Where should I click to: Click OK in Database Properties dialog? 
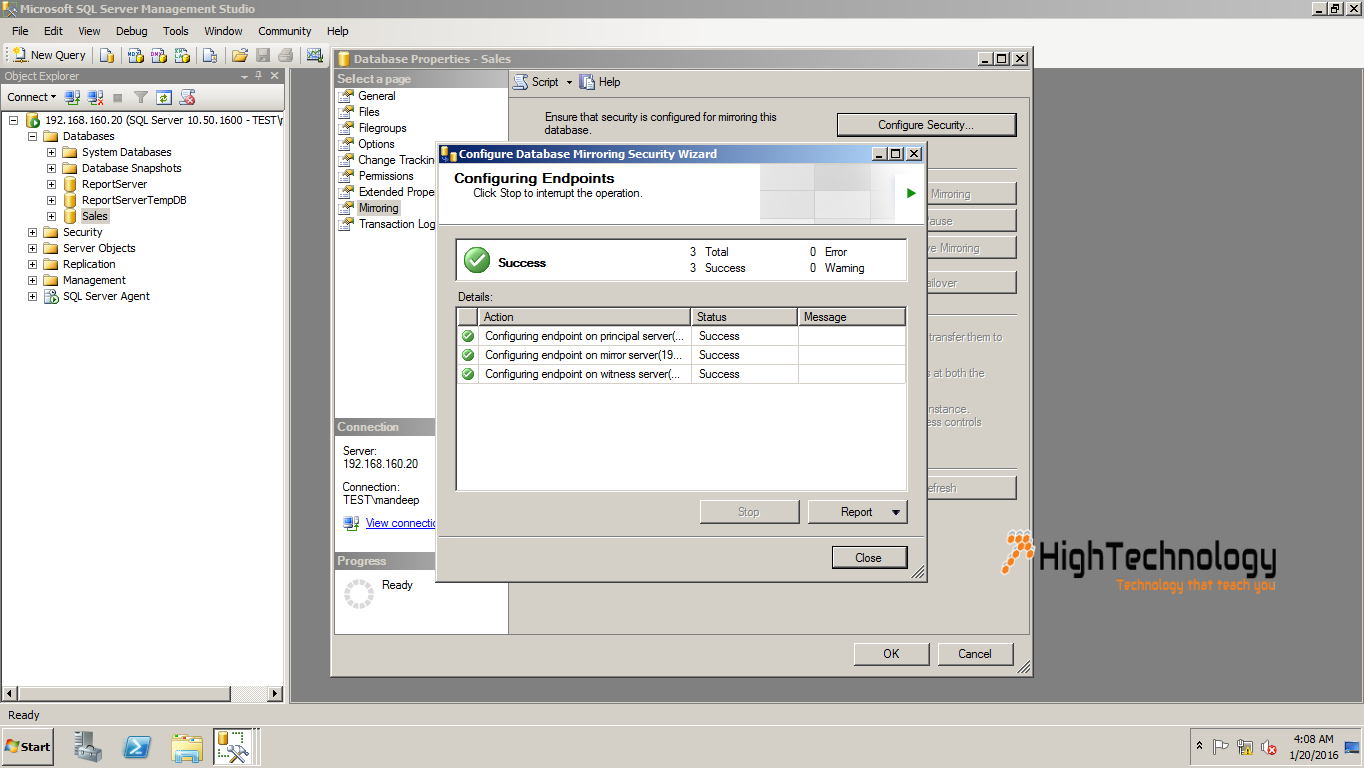[x=891, y=654]
